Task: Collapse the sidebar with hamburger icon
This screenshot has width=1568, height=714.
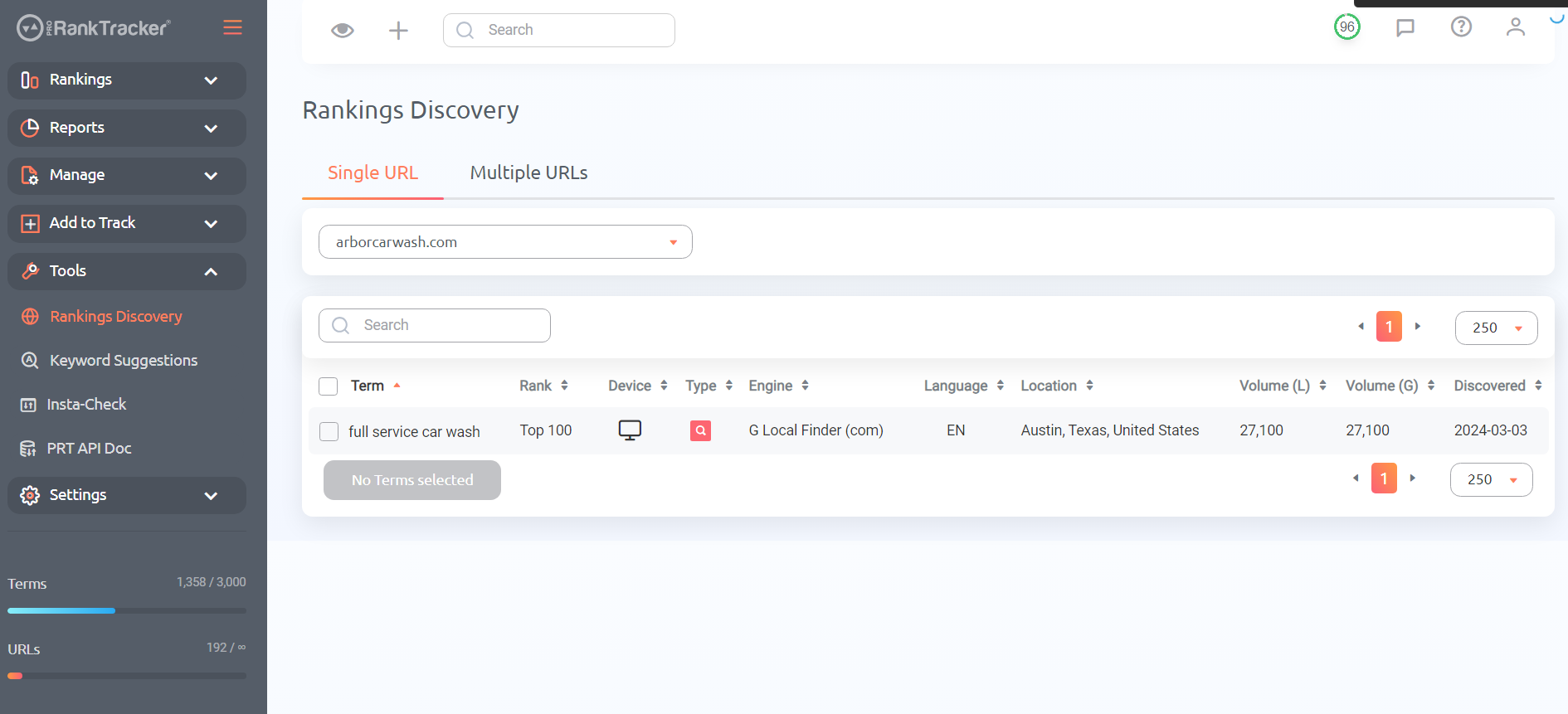Action: tap(232, 27)
